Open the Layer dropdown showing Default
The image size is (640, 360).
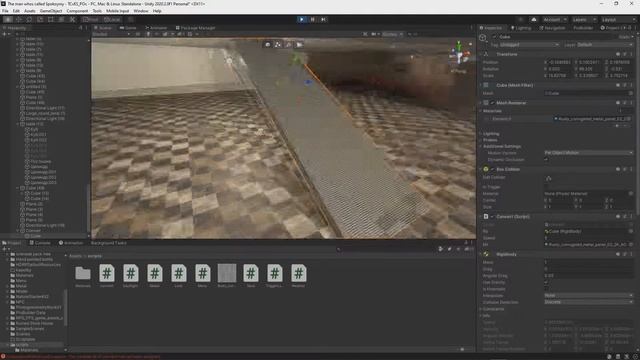[x=605, y=44]
